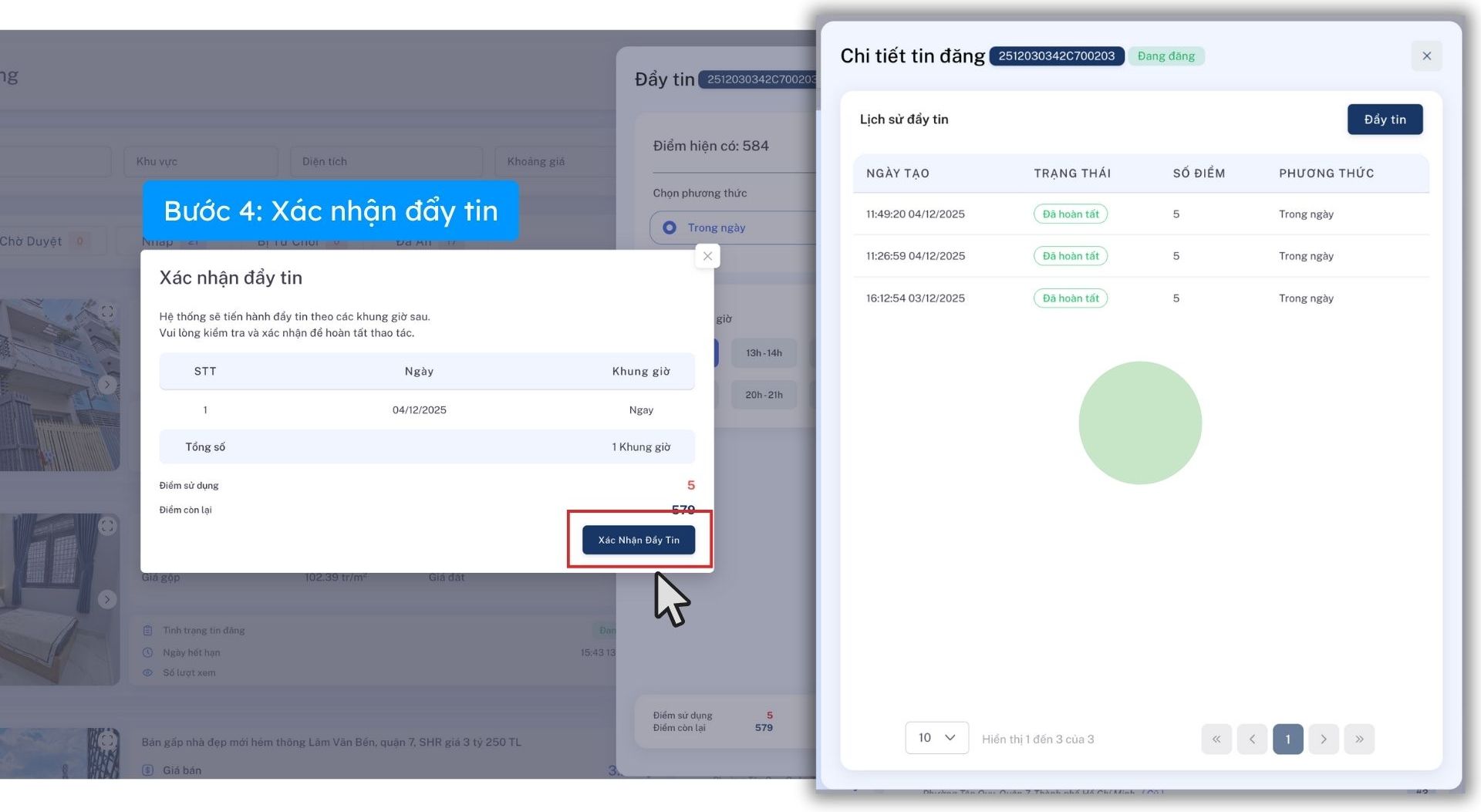Screen dimensions: 1481x812
Task: Go to previous page of push history
Action: coord(1251,739)
